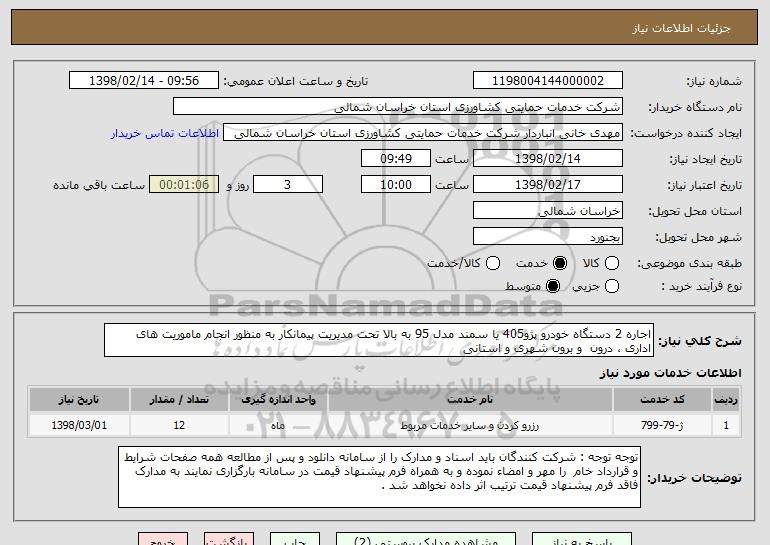Click the buyer organization name field

[398, 107]
